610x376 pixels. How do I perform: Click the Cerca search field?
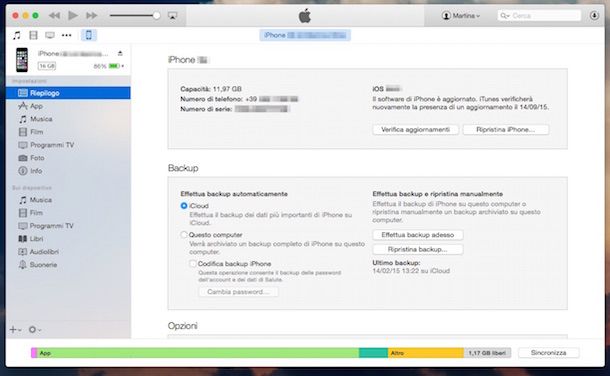[x=539, y=16]
